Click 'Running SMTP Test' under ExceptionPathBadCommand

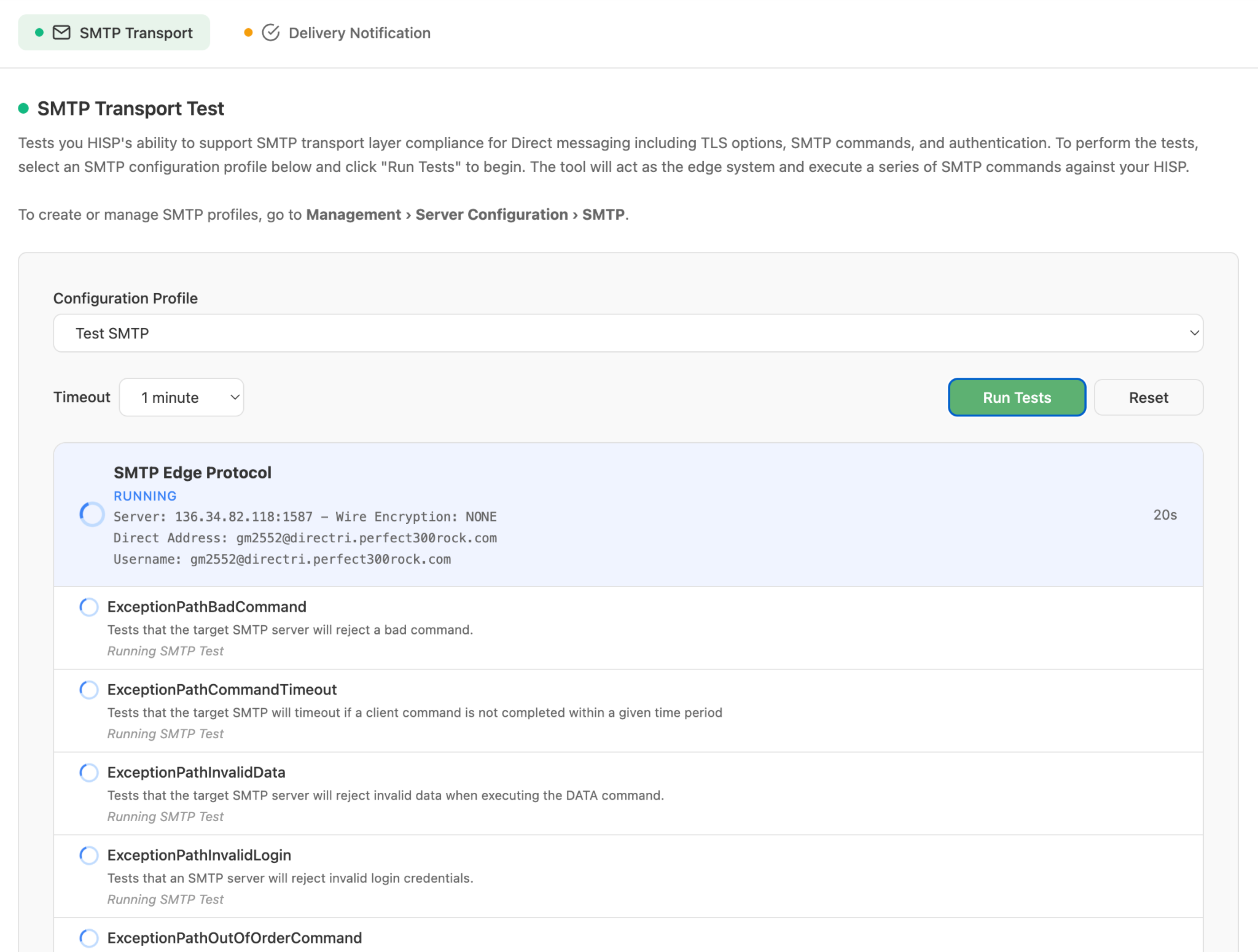[x=165, y=651]
